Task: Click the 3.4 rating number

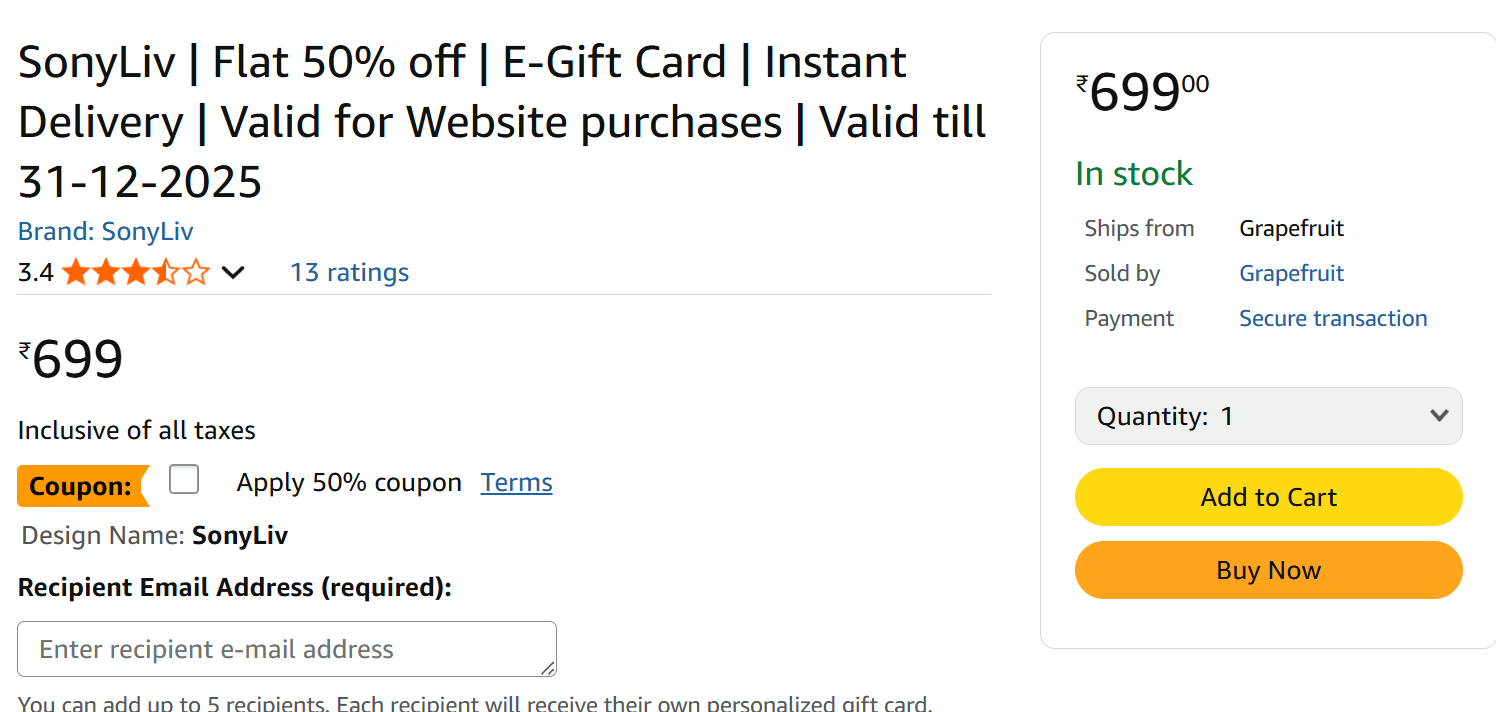Action: 36,273
